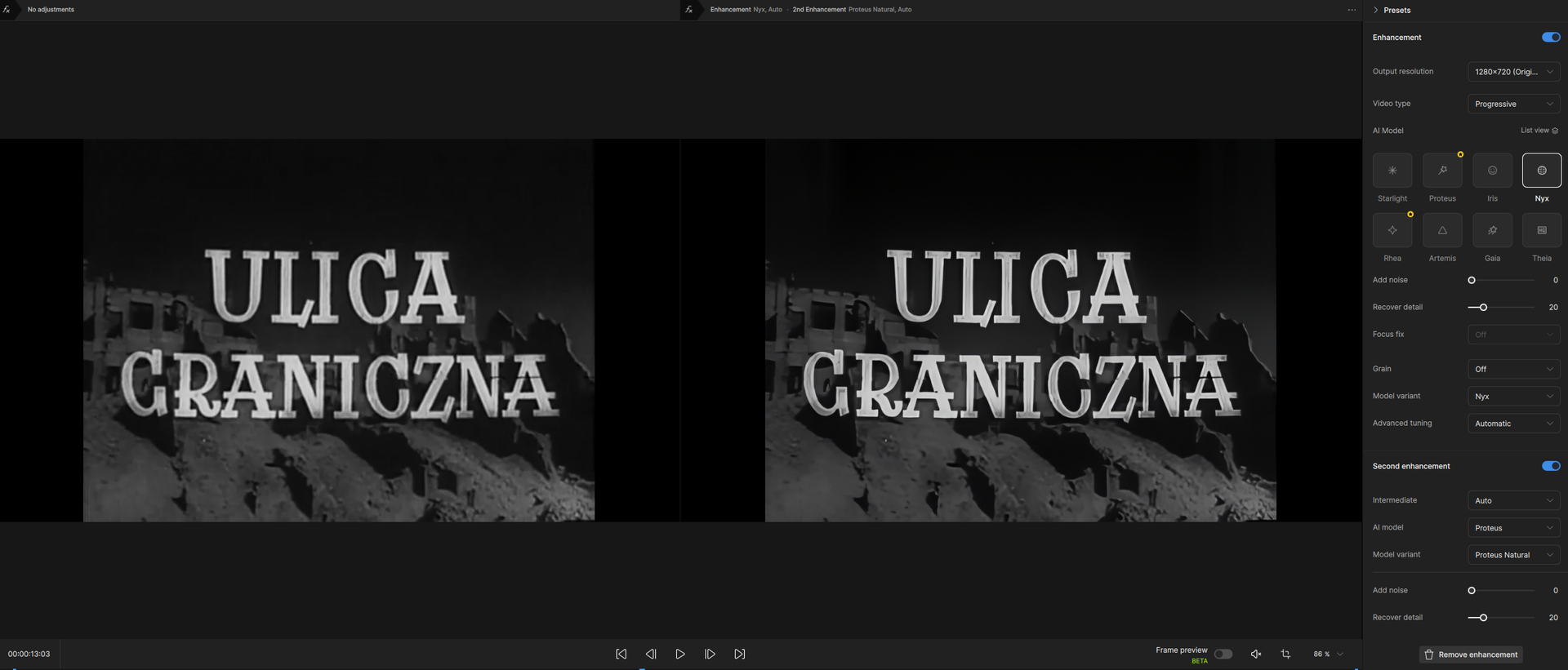Switch AI Model to List view
The height and width of the screenshot is (670, 1568).
[x=1539, y=131]
